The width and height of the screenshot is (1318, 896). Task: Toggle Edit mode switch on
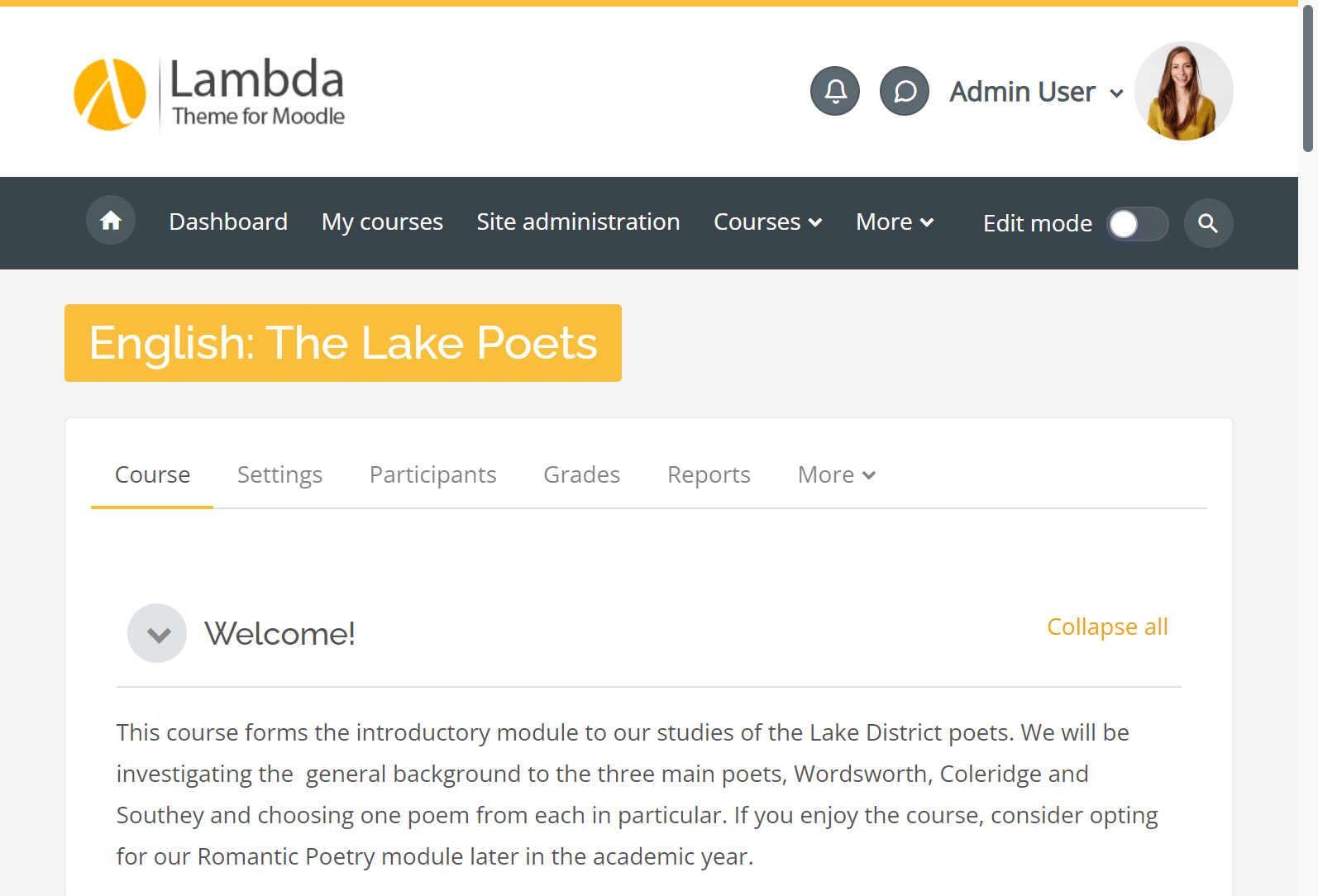[1137, 223]
